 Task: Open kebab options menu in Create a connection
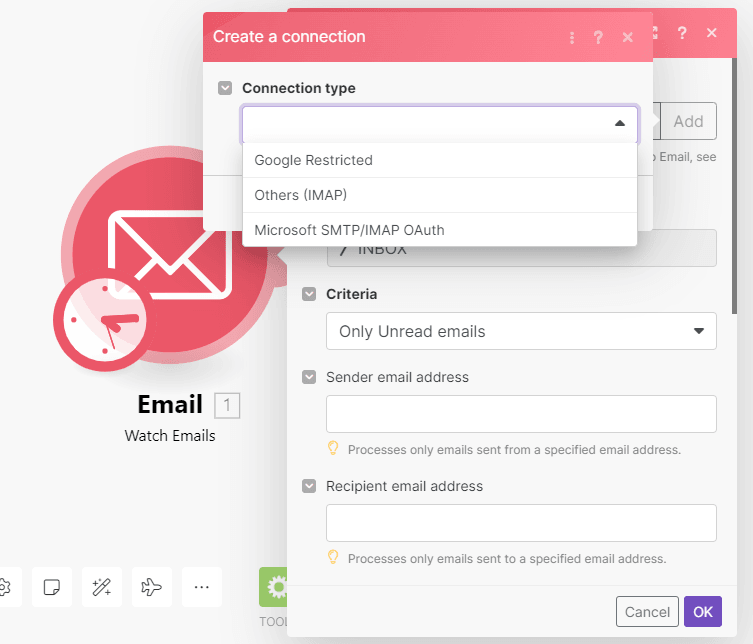[572, 37]
